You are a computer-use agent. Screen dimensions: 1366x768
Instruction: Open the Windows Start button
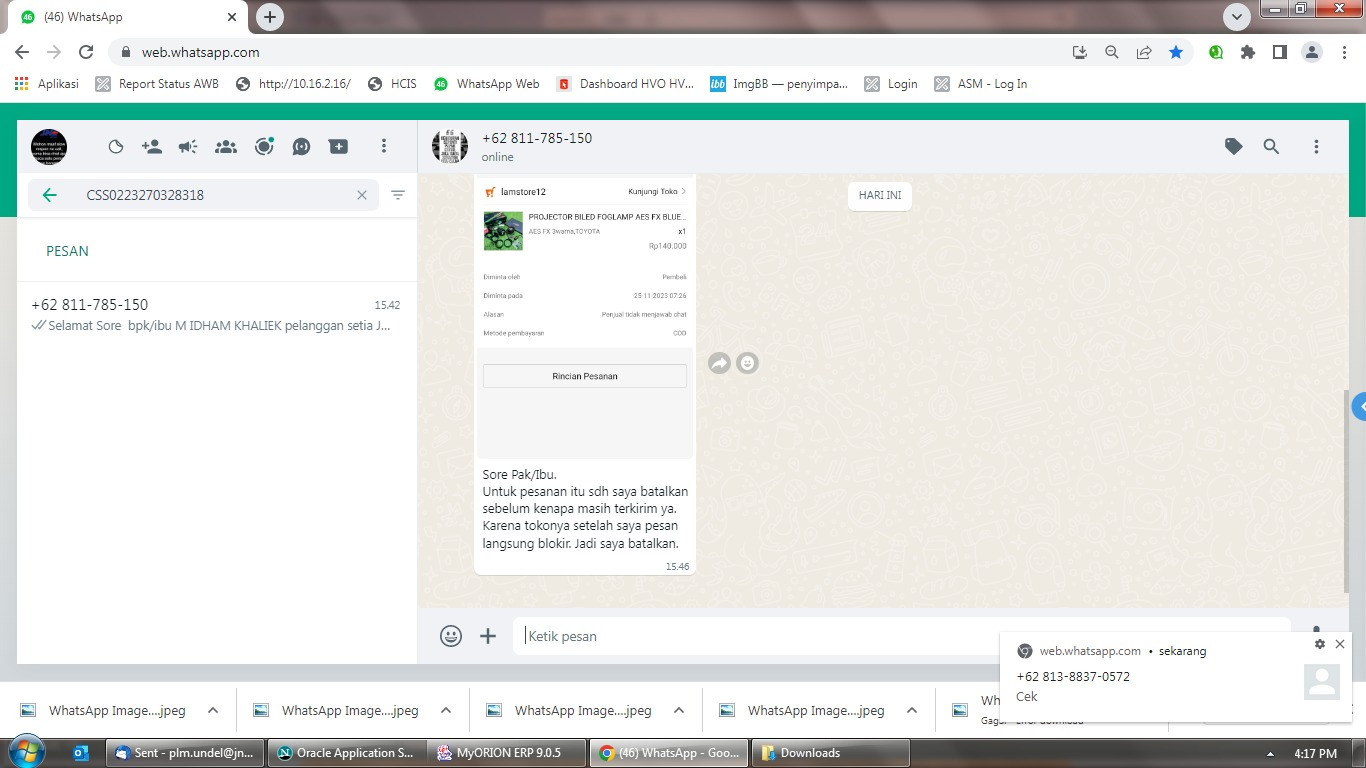pyautogui.click(x=26, y=752)
